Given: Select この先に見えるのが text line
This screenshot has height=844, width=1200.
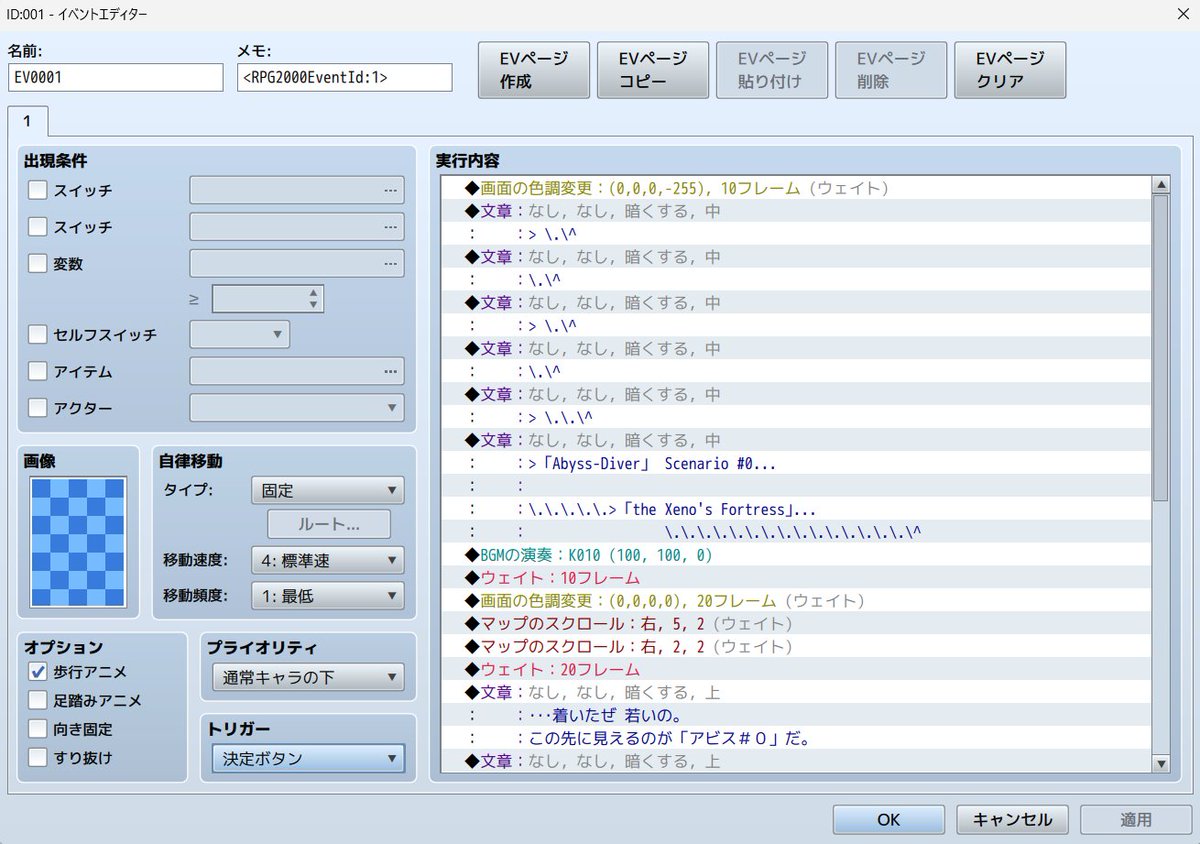Looking at the screenshot, I should click(x=796, y=739).
